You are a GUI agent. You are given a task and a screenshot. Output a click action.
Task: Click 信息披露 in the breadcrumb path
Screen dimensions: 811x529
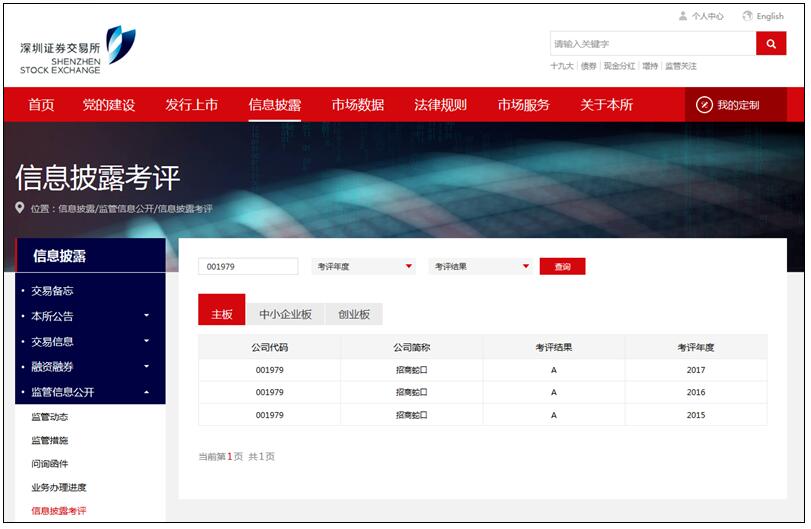click(x=77, y=208)
